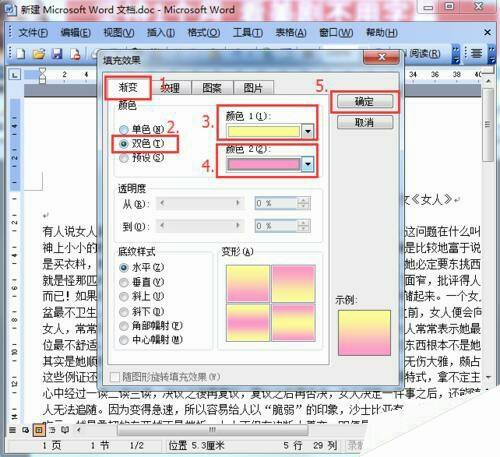Click the yellow 颜色 1 color swatch
This screenshot has width=500, height=457.
pyautogui.click(x=264, y=131)
